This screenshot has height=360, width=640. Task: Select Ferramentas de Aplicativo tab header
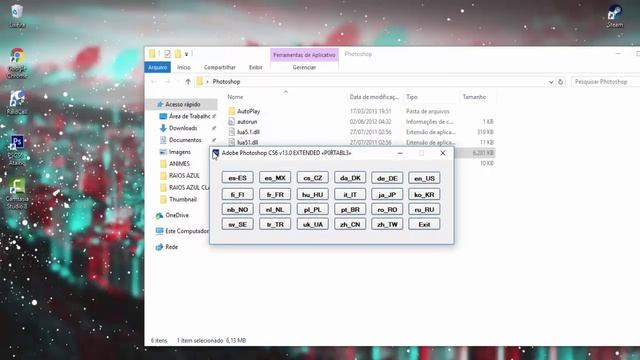pos(304,55)
